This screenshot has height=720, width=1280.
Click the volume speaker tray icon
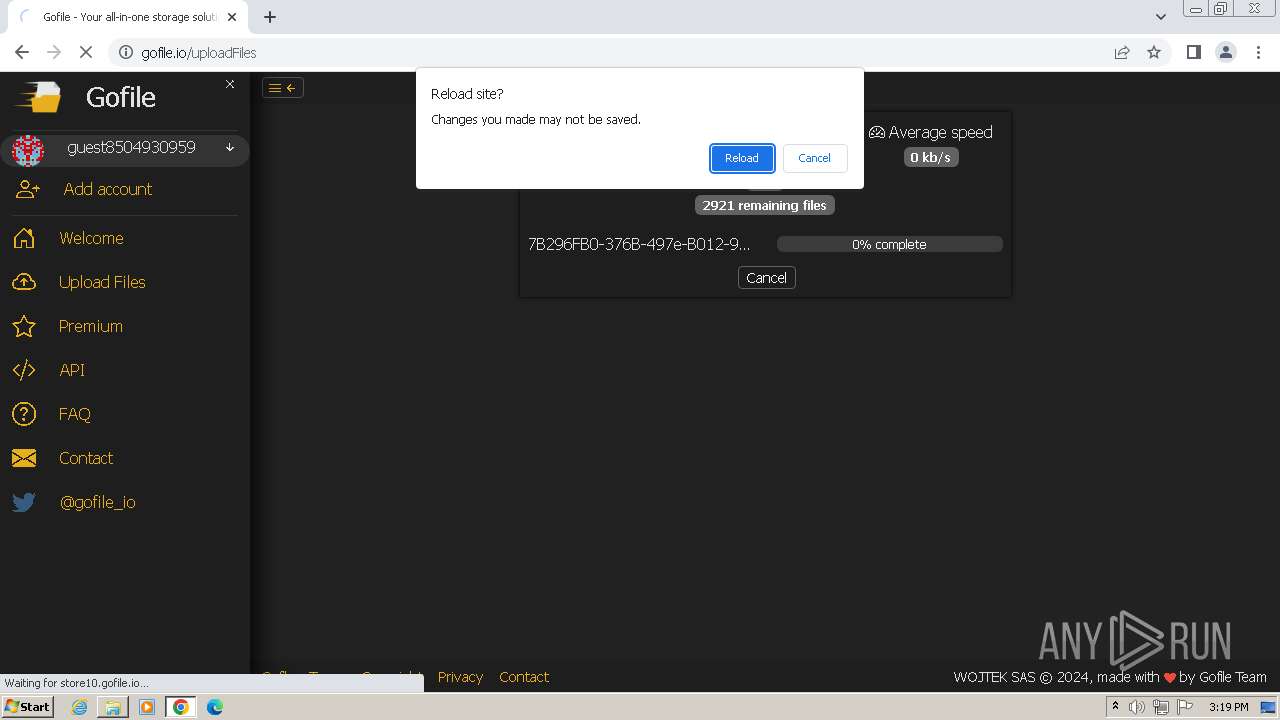1137,707
